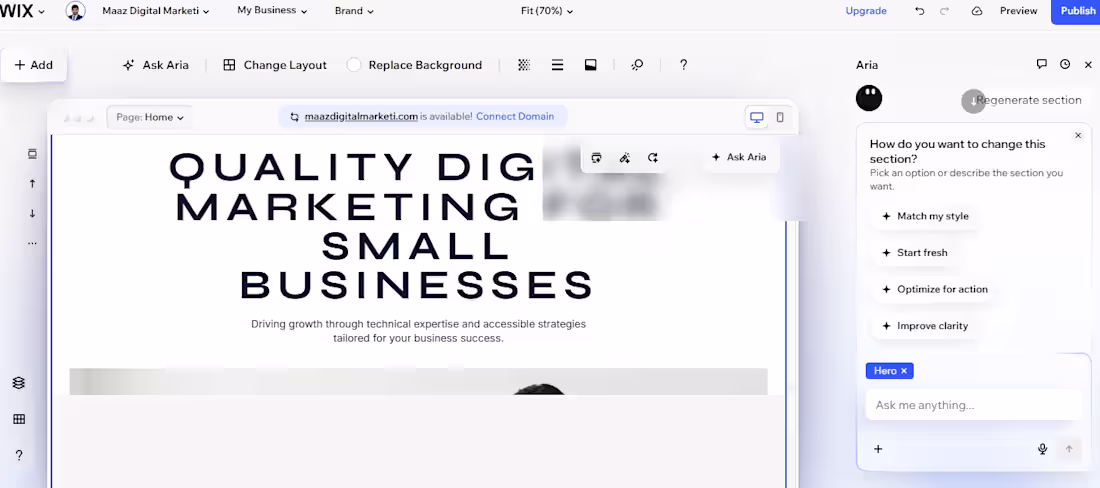Redo the last action
The height and width of the screenshot is (488, 1100).
(x=944, y=11)
